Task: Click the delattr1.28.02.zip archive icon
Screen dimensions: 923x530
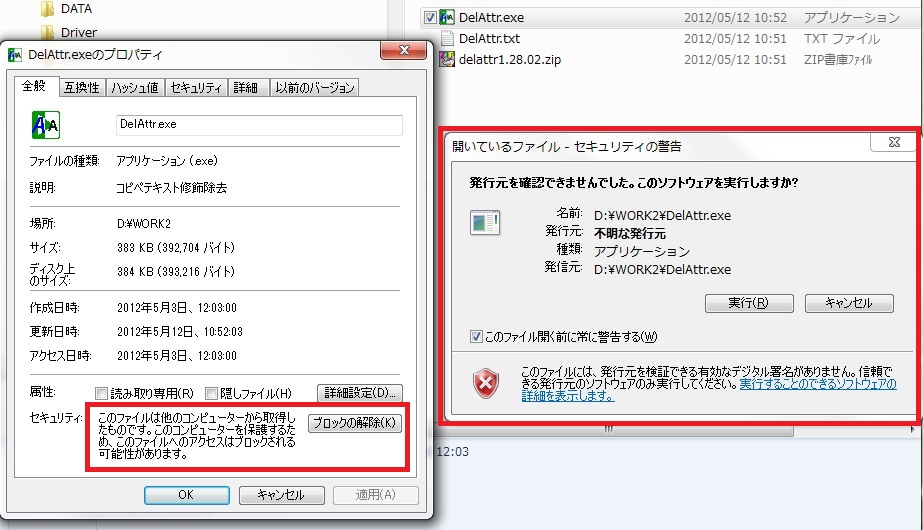Action: [448, 60]
